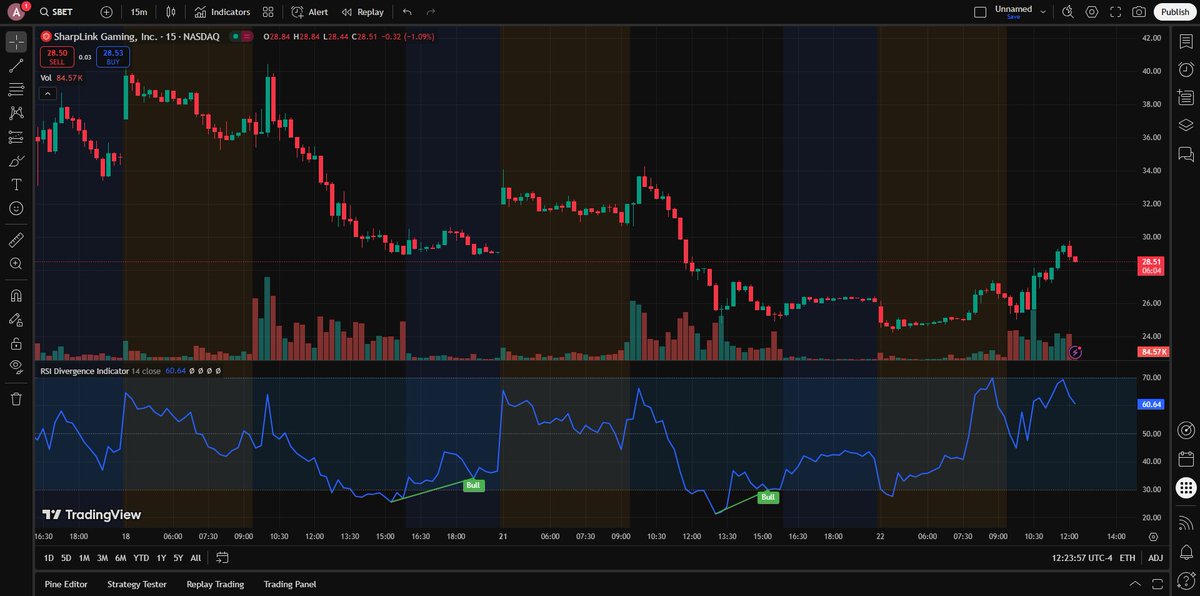Expand the layout menu chevron beside Unnamed
1200x596 pixels.
(1043, 12)
